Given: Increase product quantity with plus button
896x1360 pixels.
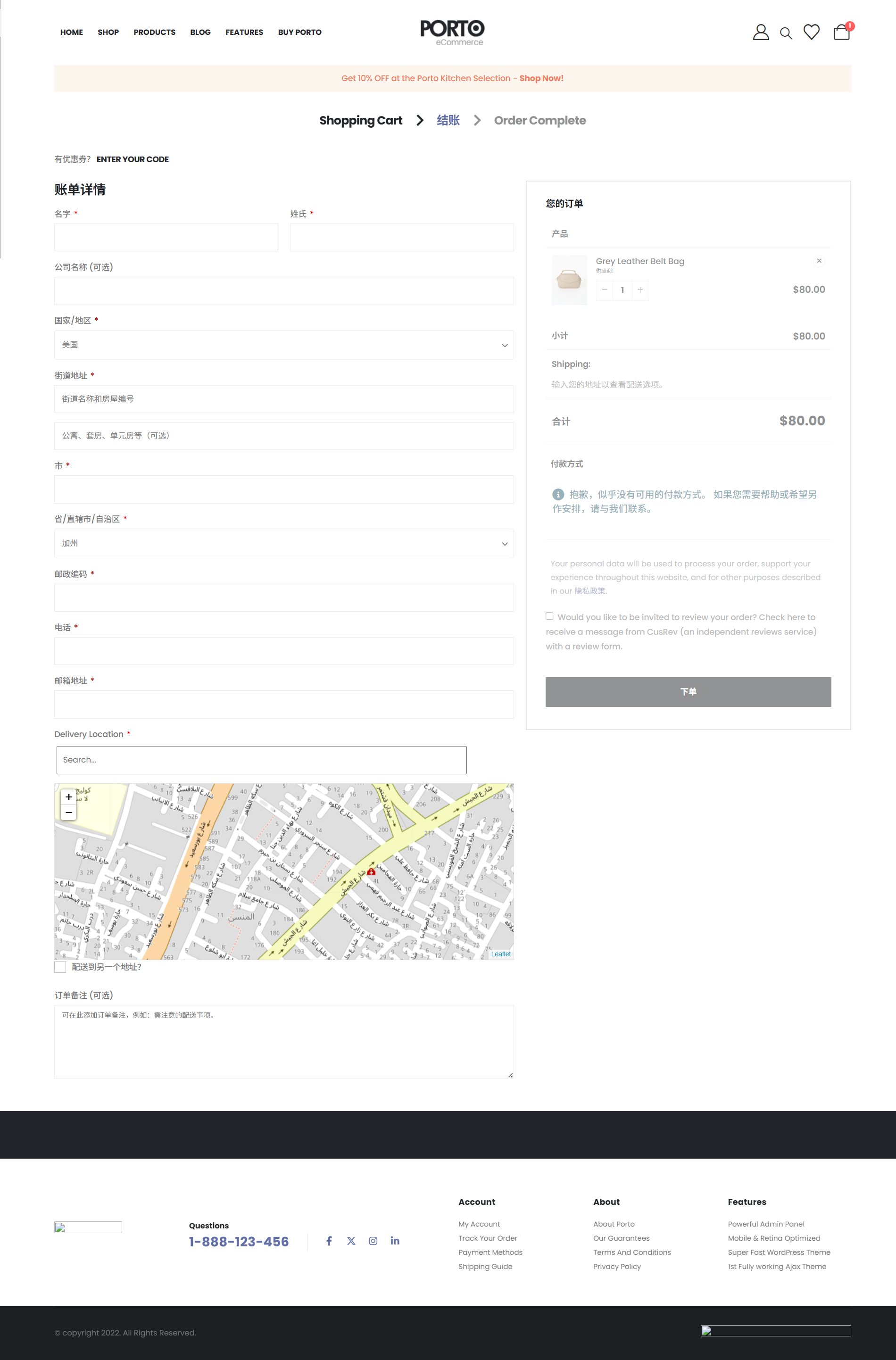Looking at the screenshot, I should click(x=639, y=290).
